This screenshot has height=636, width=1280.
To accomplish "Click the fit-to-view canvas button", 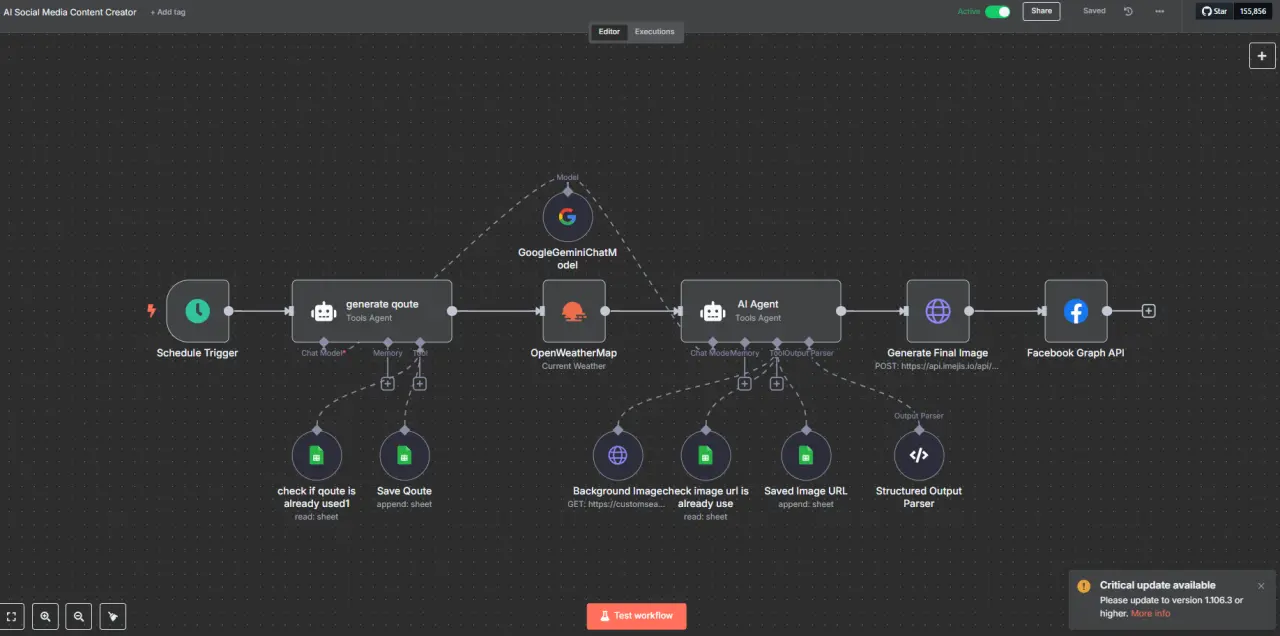I will [12, 617].
